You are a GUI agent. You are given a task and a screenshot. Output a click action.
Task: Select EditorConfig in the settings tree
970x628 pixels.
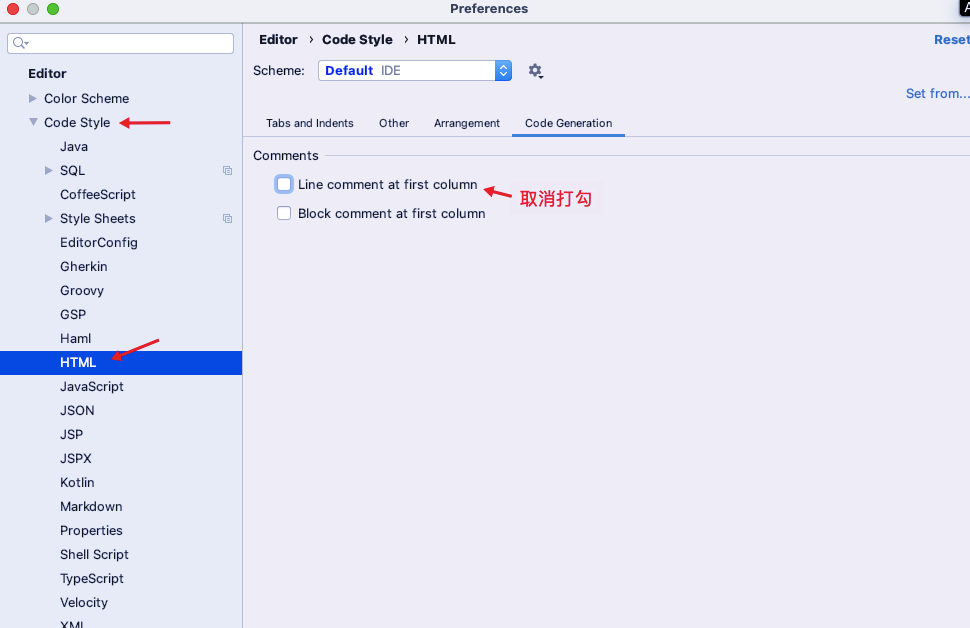[x=99, y=243]
